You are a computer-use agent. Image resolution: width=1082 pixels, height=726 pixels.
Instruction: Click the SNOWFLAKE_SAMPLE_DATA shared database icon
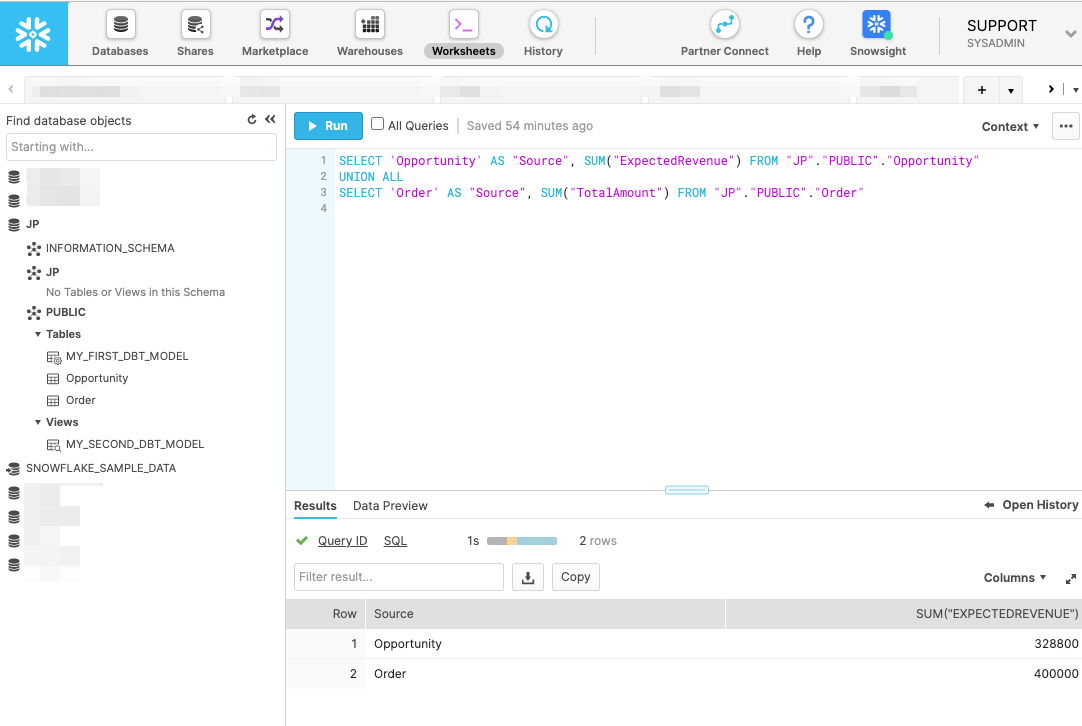pos(13,469)
